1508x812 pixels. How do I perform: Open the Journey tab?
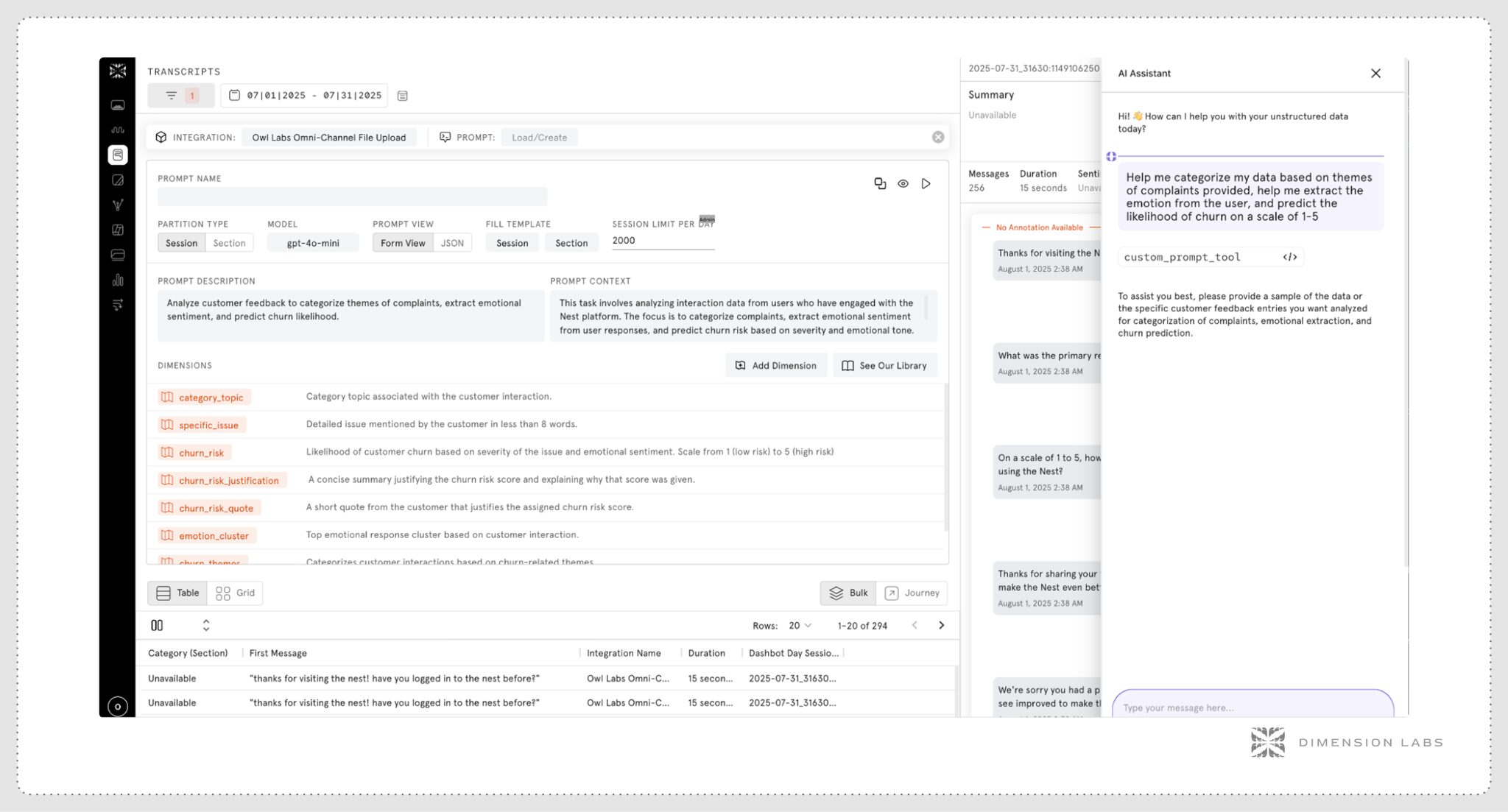[x=912, y=593]
